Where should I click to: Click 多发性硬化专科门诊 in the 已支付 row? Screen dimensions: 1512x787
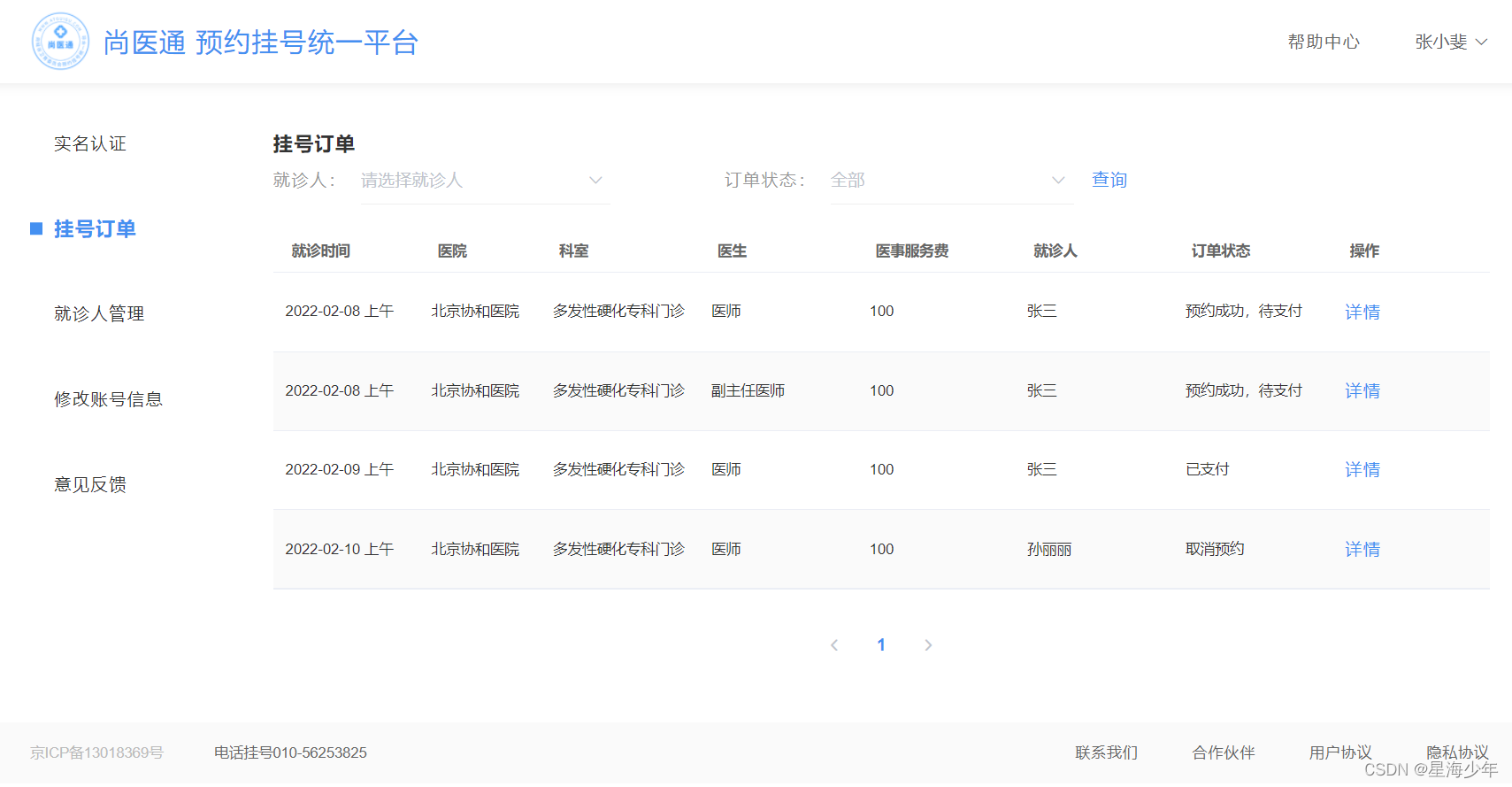[x=619, y=469]
